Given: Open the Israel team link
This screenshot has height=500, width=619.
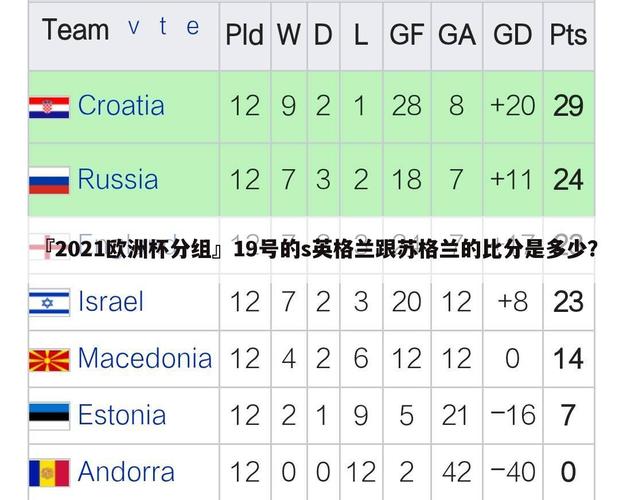Looking at the screenshot, I should tap(111, 301).
